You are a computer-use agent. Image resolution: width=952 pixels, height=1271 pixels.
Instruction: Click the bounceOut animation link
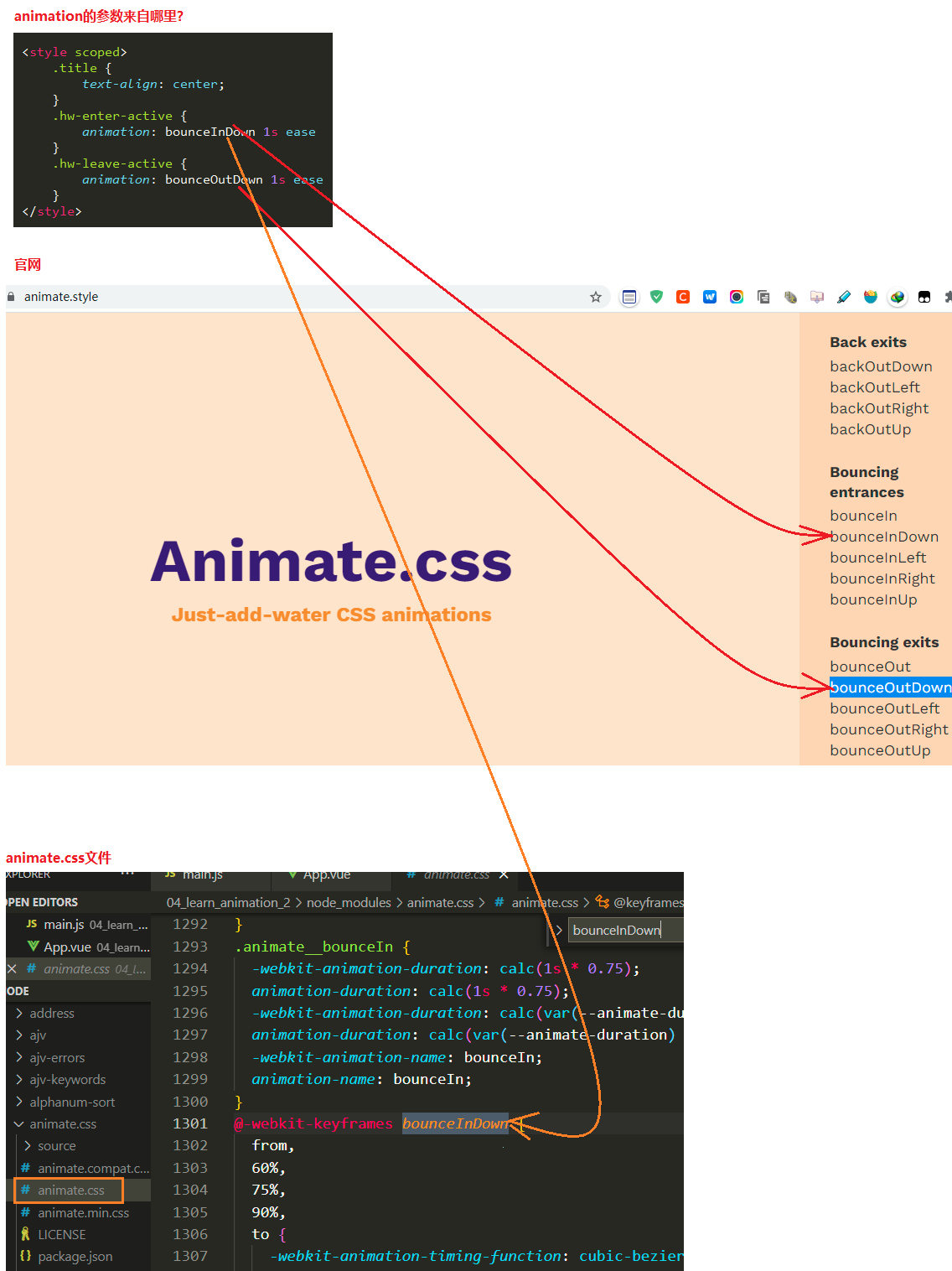click(x=870, y=667)
